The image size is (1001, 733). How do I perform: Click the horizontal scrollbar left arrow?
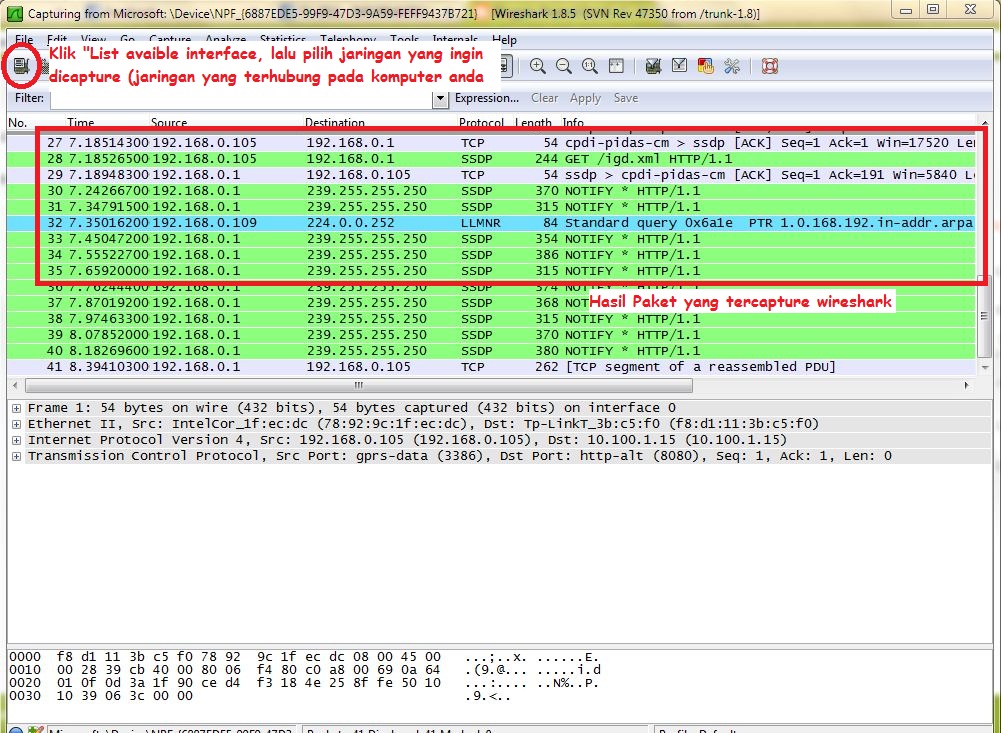(15, 385)
